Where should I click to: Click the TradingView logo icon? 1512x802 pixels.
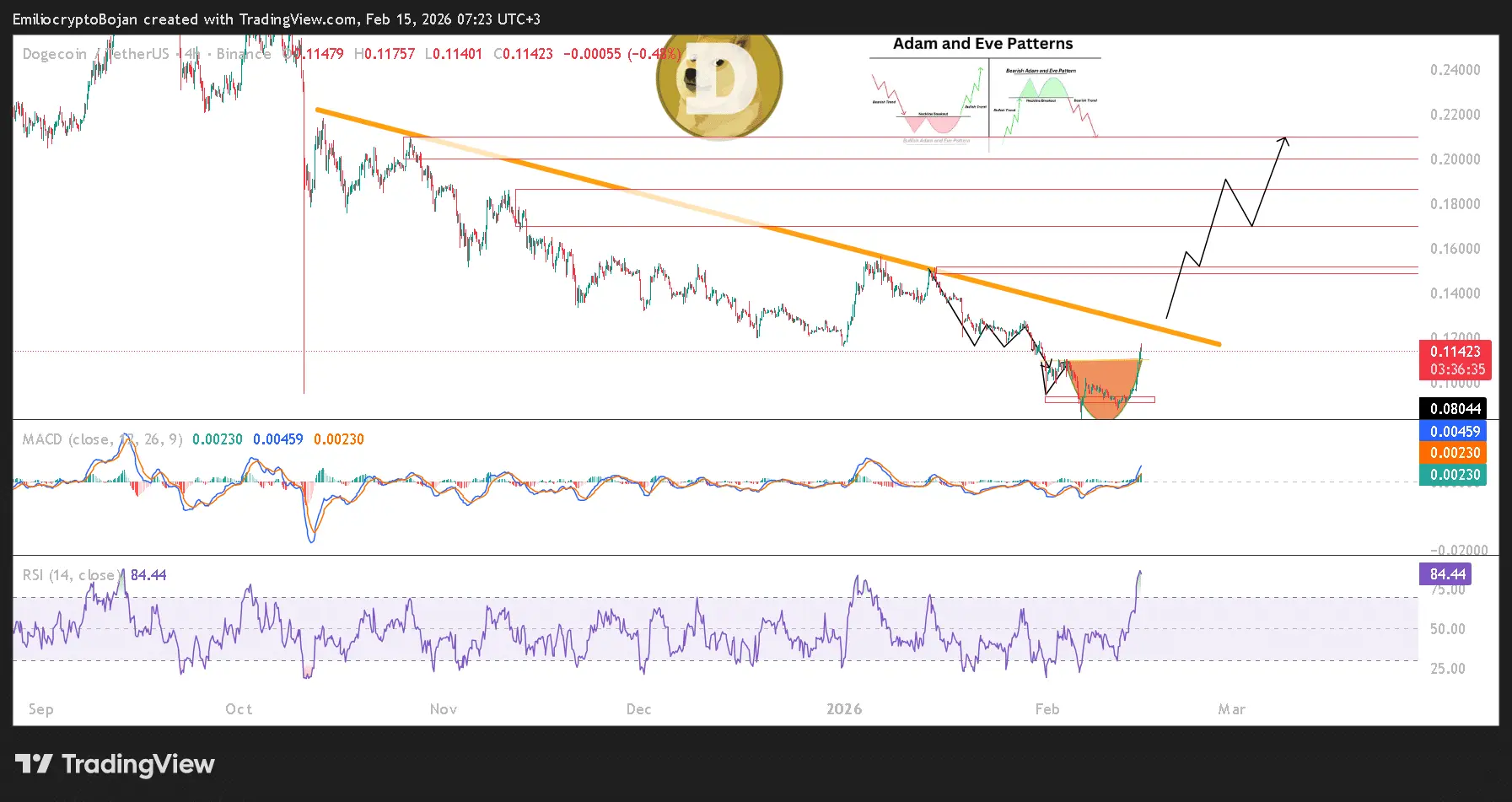tap(34, 764)
